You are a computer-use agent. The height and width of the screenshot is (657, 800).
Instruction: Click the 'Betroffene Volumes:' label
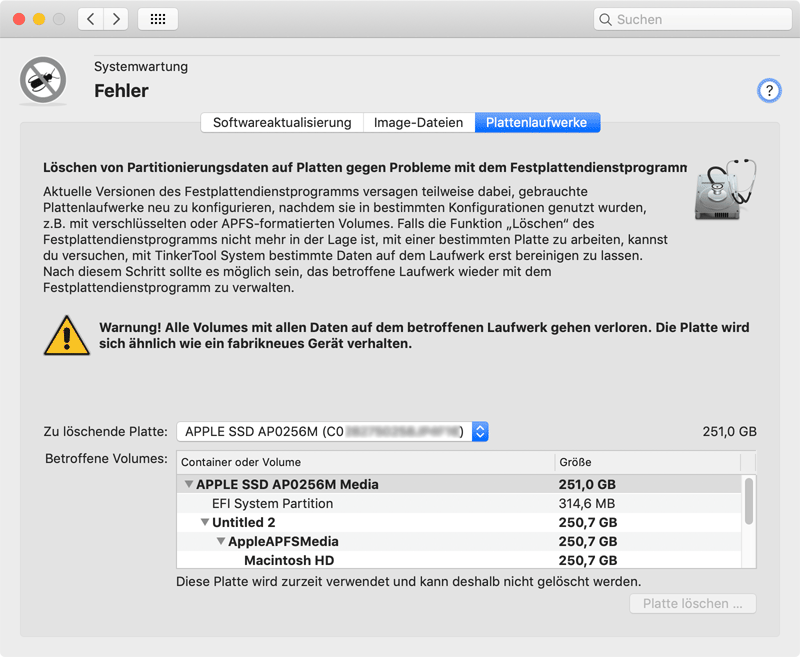click(x=106, y=459)
